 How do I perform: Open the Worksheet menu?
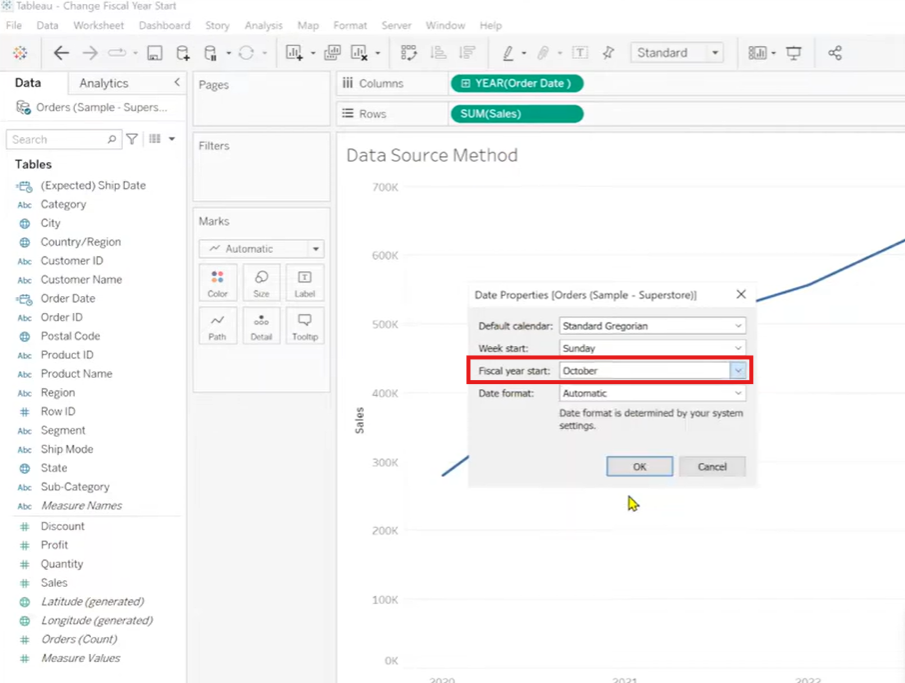[99, 25]
